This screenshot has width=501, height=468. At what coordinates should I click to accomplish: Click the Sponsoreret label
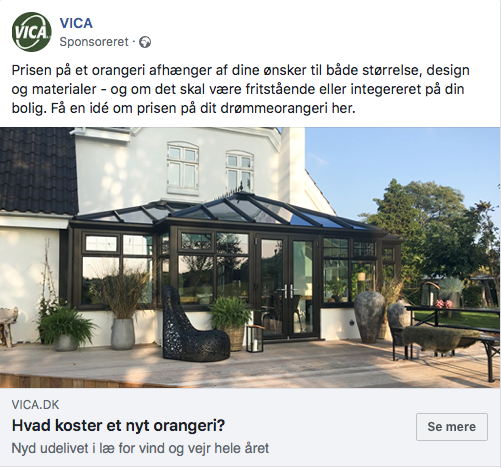[x=94, y=42]
